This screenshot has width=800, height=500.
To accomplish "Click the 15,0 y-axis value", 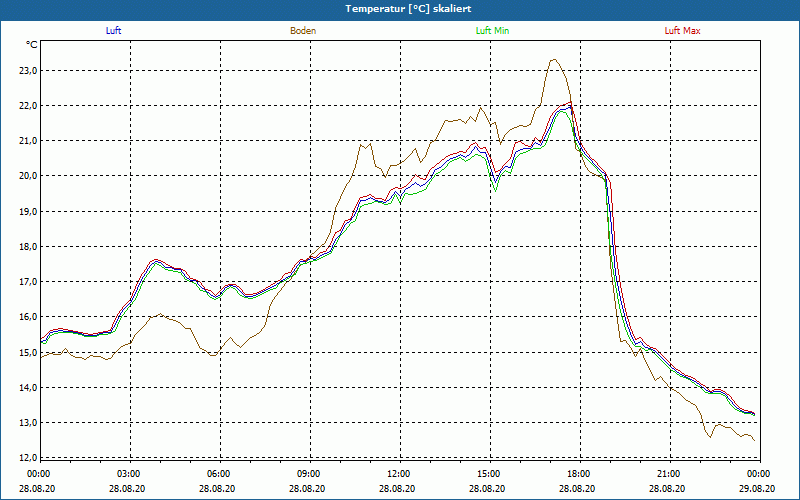I will (28, 352).
